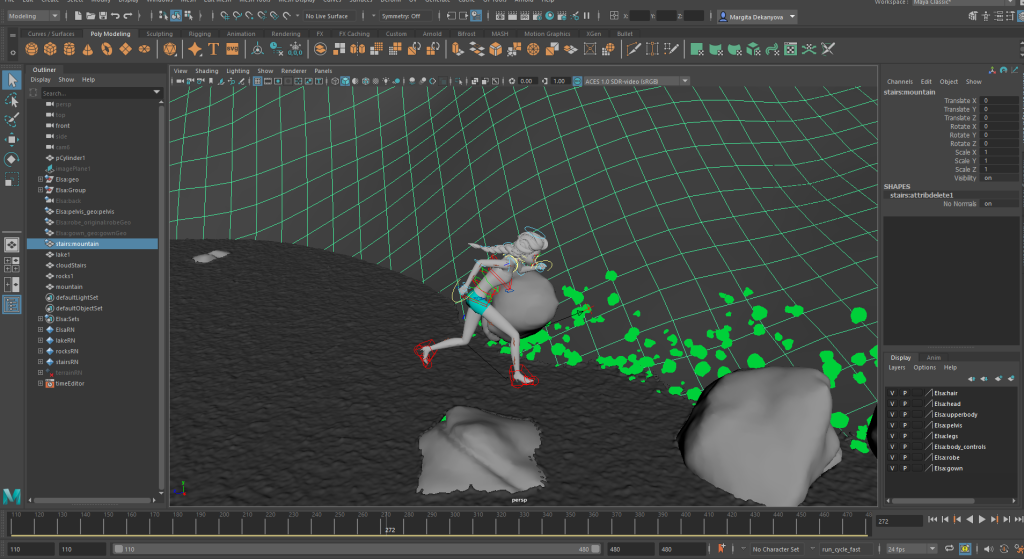Viewport: 1024px width, 559px height.
Task: Open the Margita Dekanyova account dropdown
Action: point(758,17)
